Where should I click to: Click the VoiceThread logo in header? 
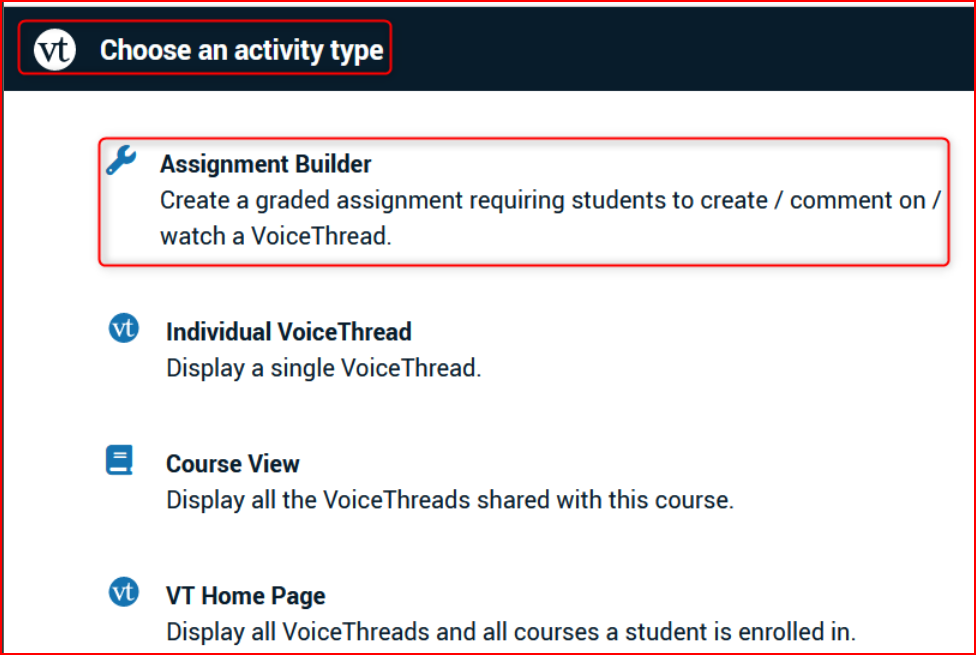55,49
